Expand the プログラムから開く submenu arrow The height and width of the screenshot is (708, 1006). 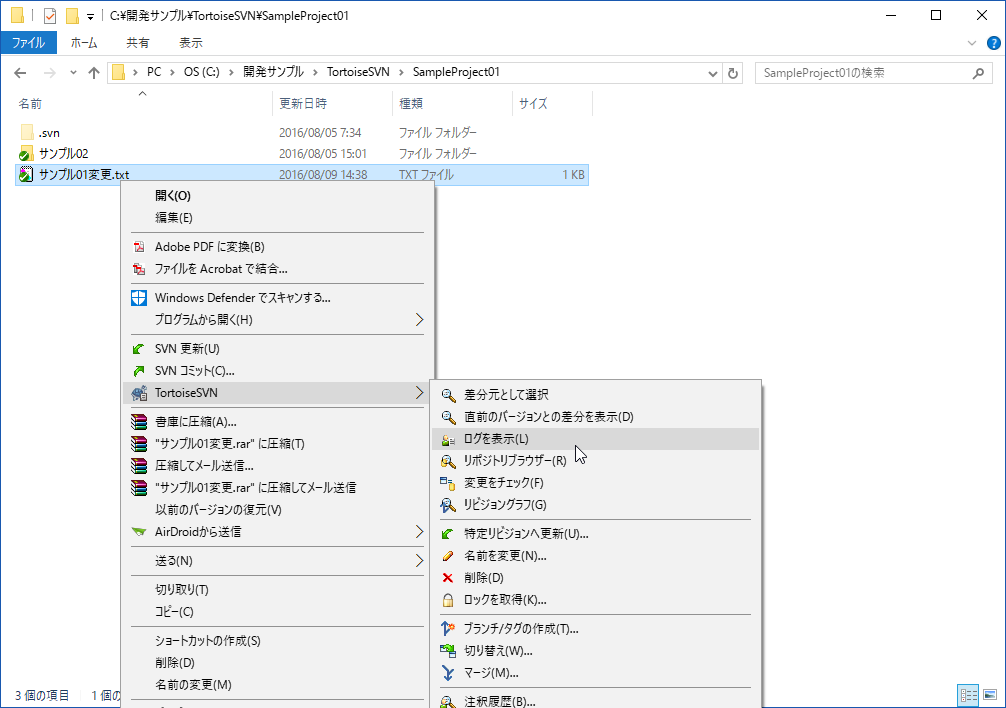[419, 319]
